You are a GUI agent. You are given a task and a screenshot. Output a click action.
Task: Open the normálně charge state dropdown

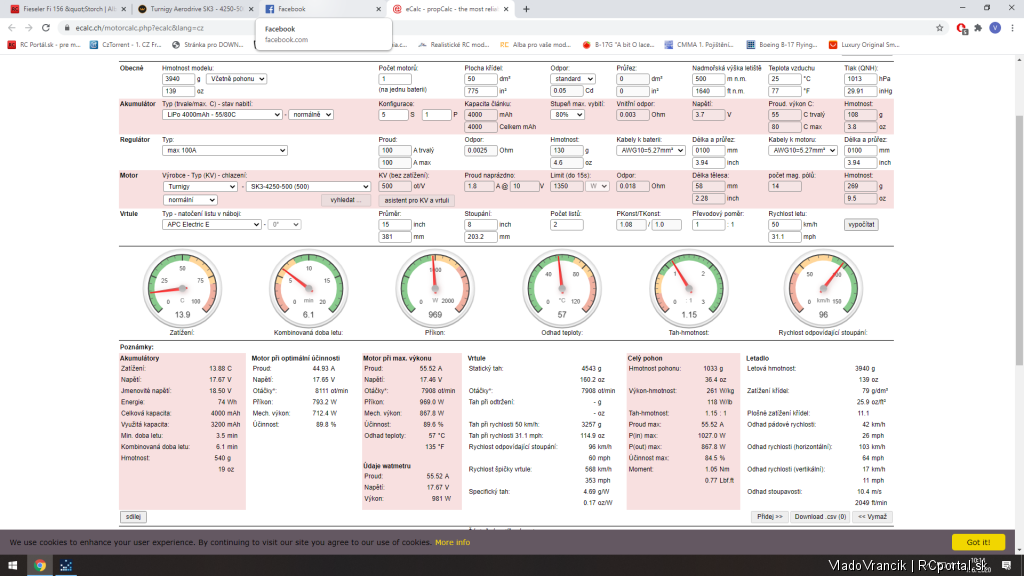click(x=311, y=115)
